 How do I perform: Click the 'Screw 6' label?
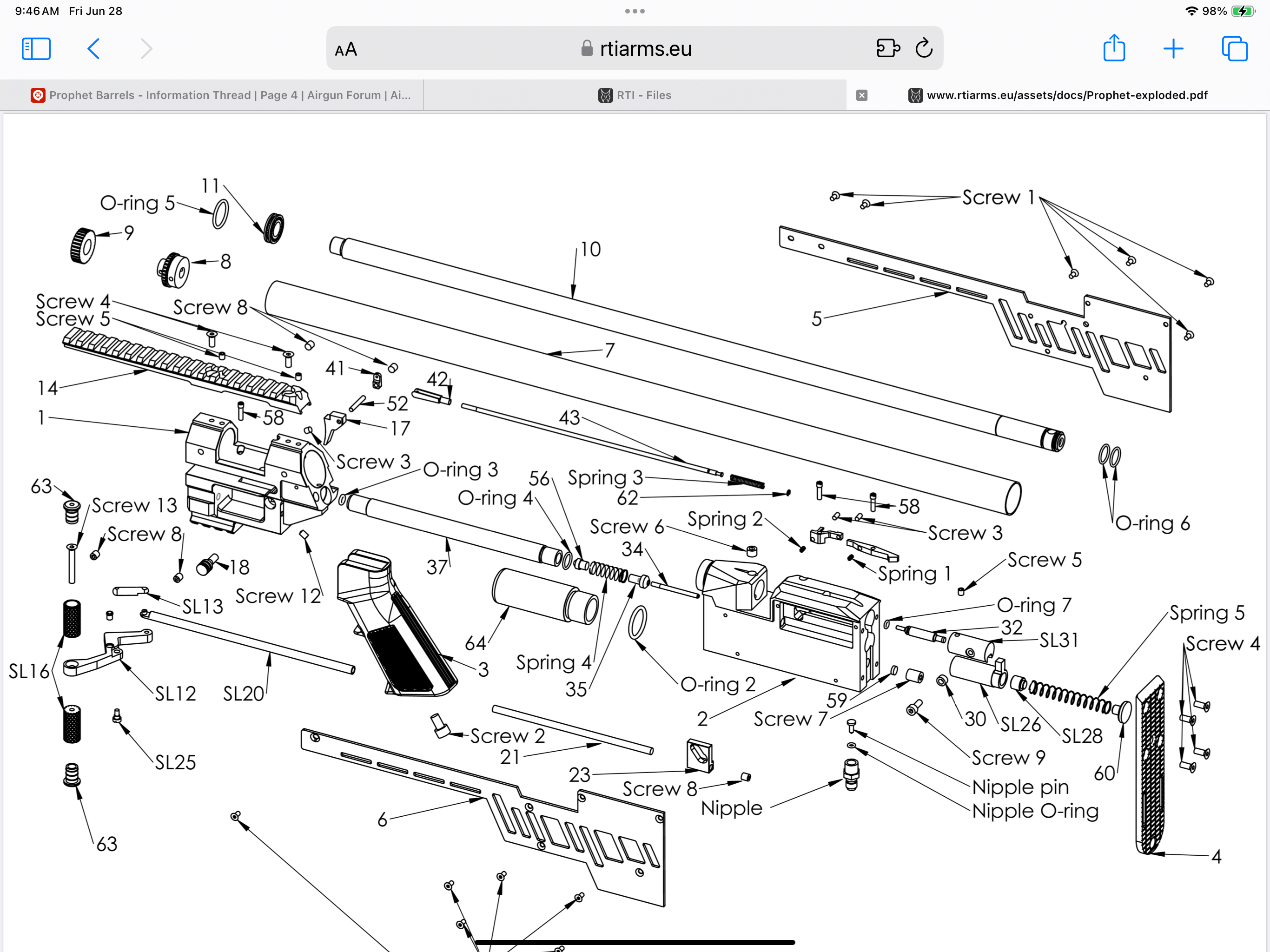tap(628, 527)
